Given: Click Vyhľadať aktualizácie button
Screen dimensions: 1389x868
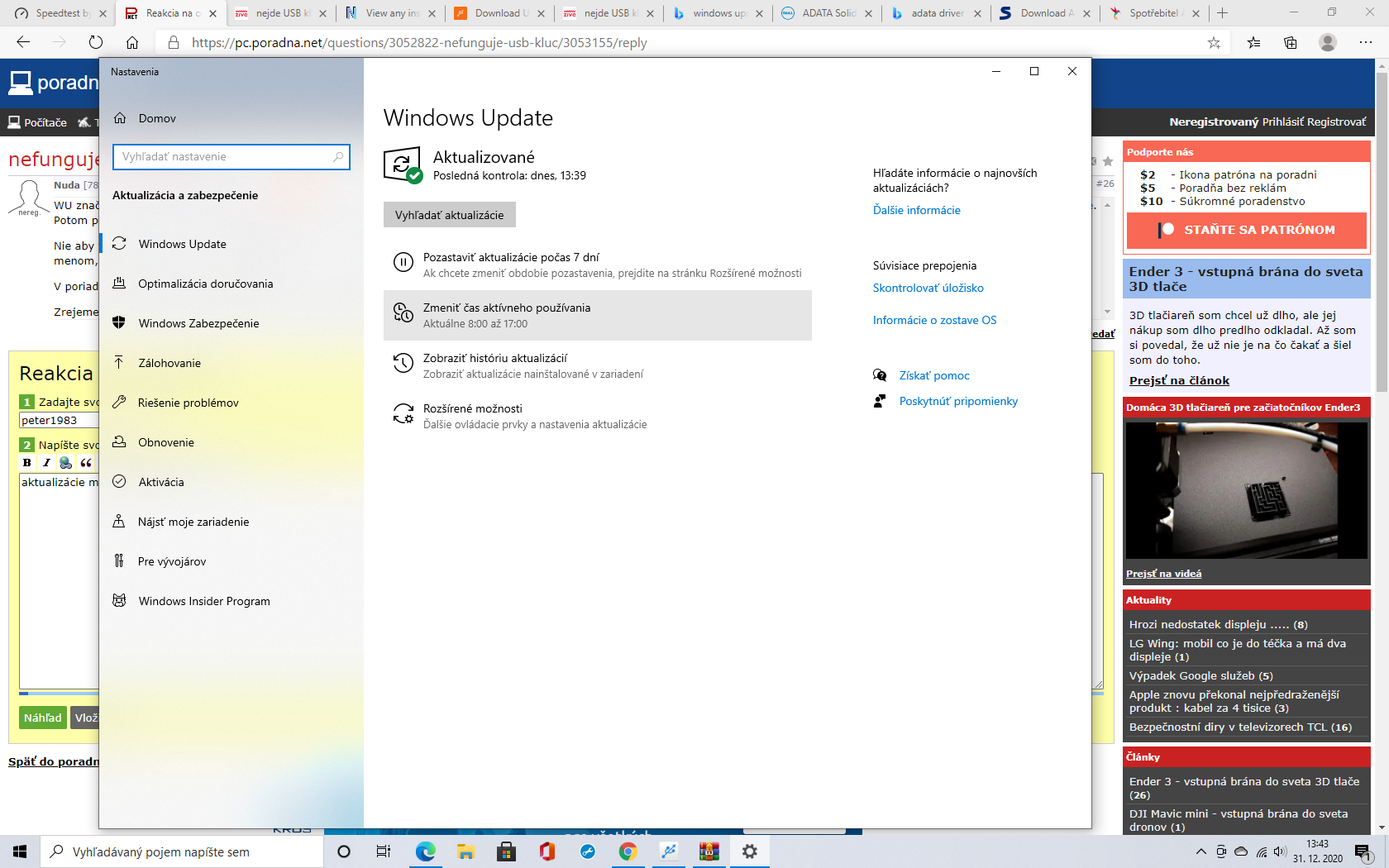Looking at the screenshot, I should [x=449, y=215].
